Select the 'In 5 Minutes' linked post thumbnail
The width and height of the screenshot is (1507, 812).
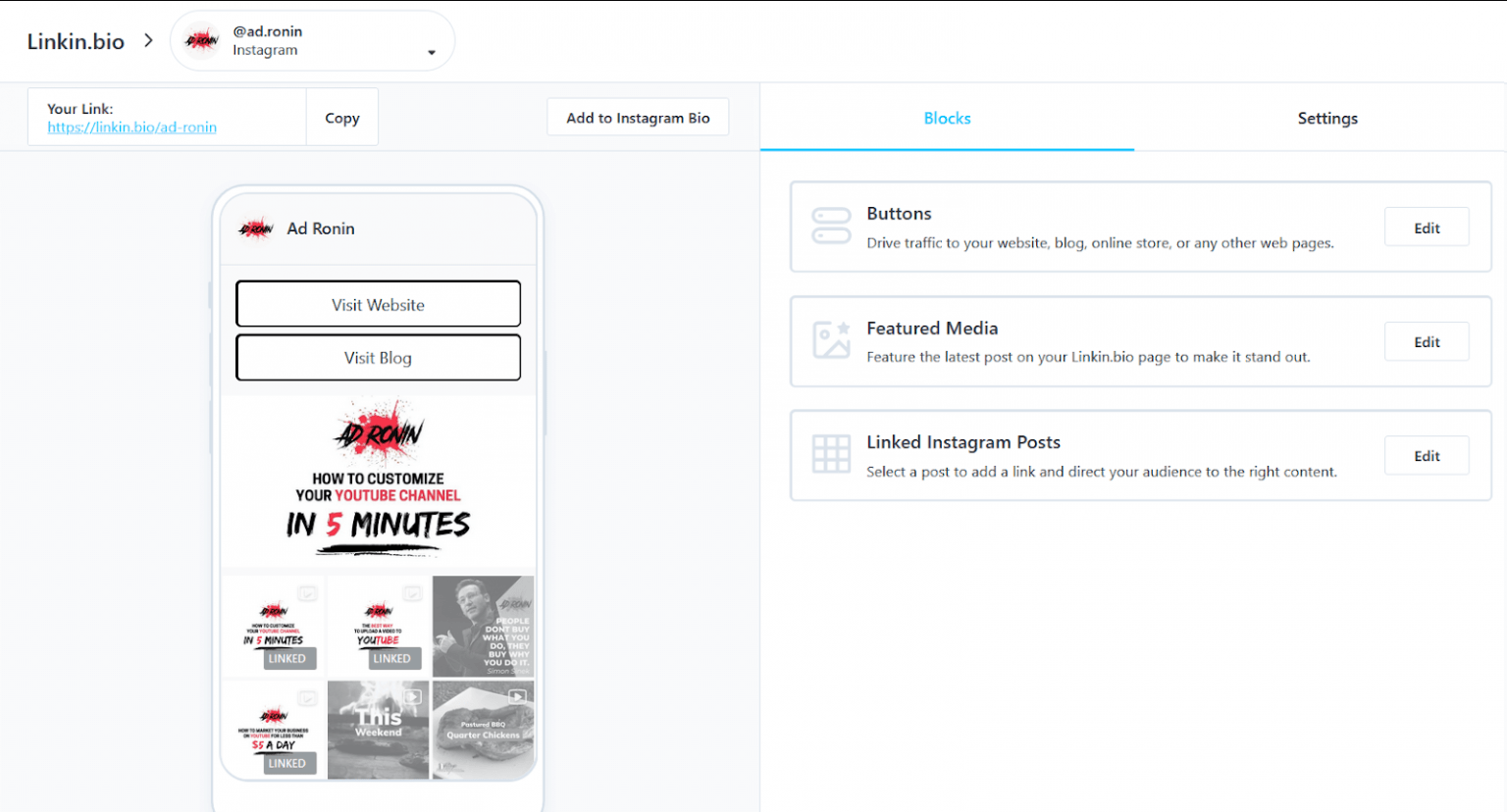coord(274,625)
